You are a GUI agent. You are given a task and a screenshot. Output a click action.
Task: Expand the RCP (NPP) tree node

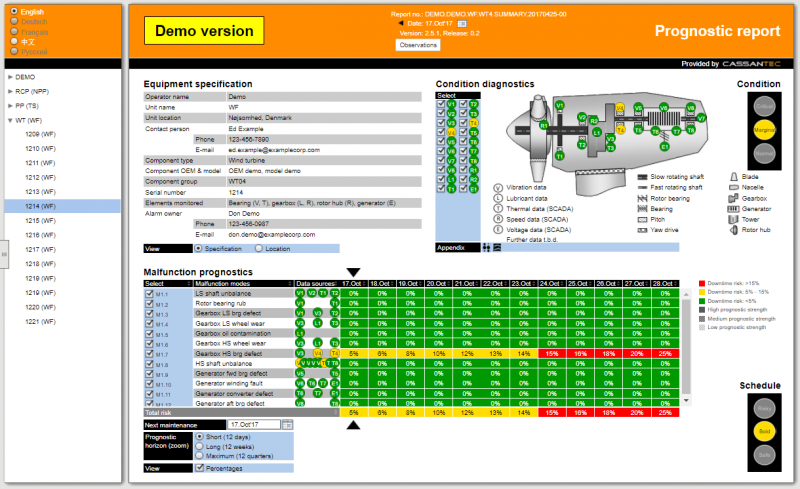(11, 90)
